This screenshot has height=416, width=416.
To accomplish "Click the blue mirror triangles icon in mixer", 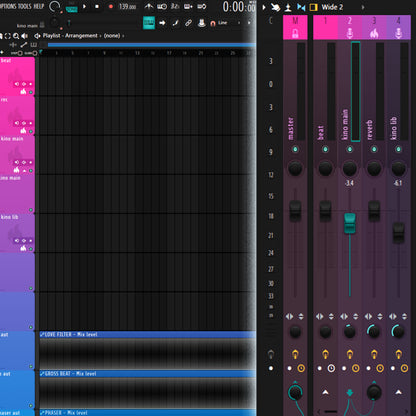I will tap(301, 7).
